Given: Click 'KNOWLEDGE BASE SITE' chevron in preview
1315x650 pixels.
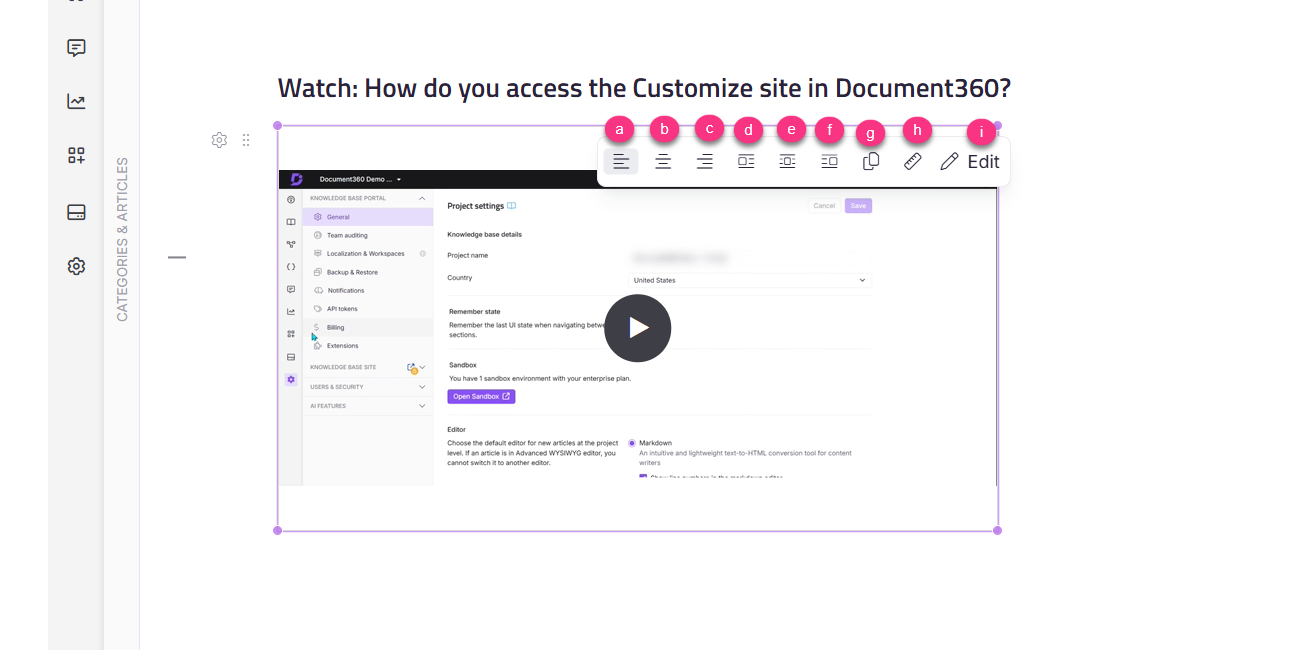Looking at the screenshot, I should point(423,368).
